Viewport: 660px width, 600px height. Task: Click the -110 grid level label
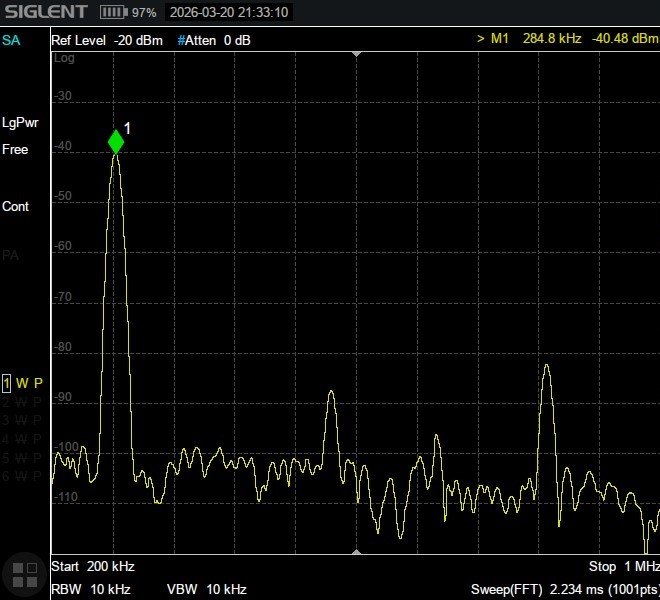[x=67, y=497]
